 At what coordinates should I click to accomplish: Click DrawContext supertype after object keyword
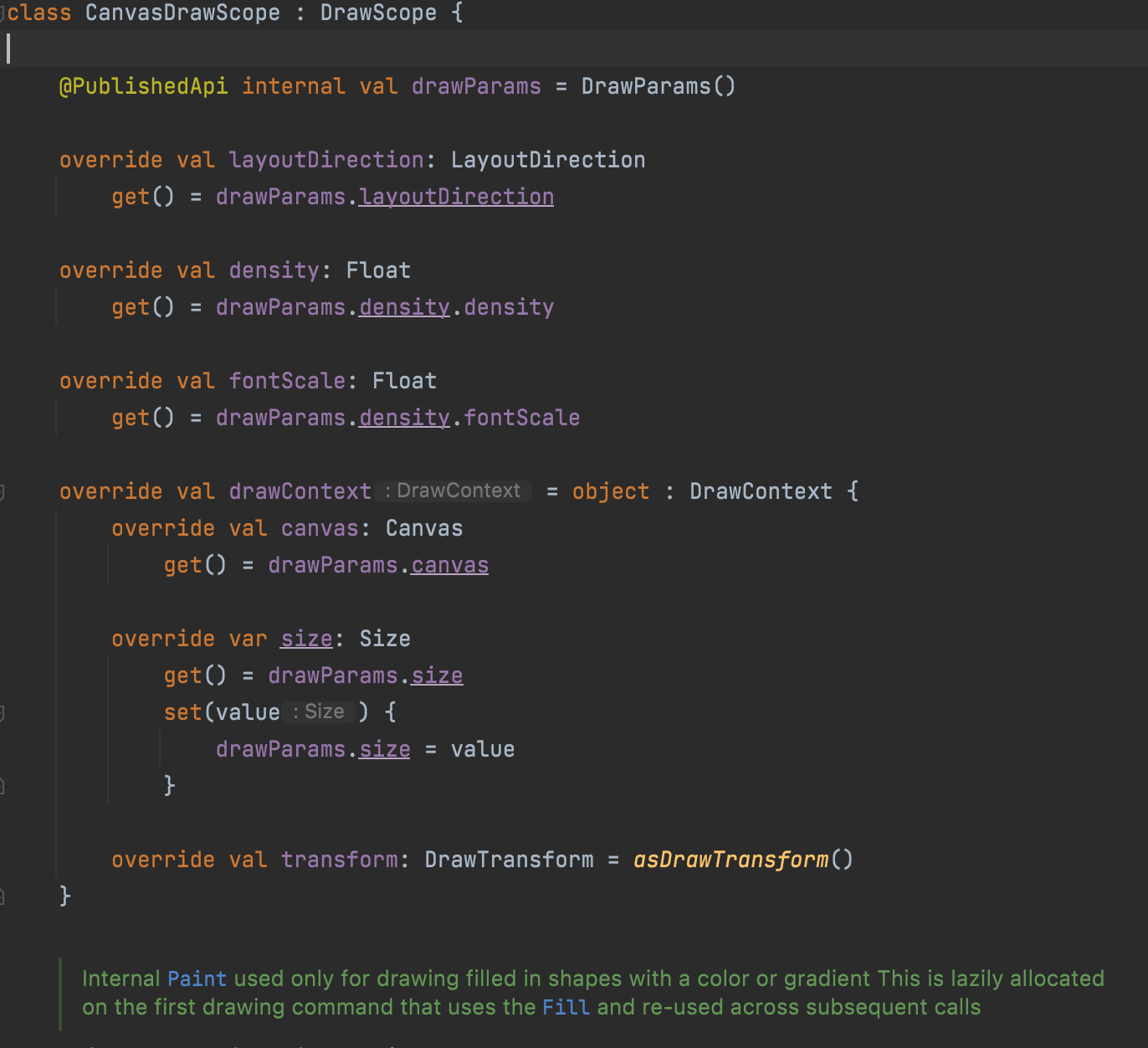pyautogui.click(x=761, y=491)
